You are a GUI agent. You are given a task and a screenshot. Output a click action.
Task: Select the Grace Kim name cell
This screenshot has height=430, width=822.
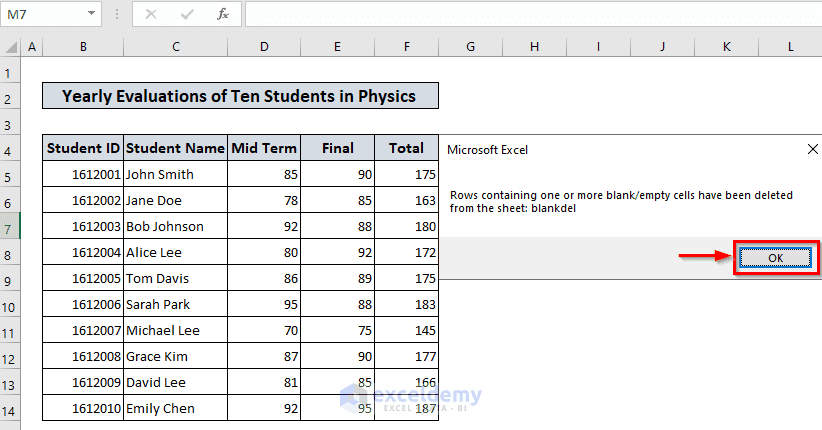point(176,356)
